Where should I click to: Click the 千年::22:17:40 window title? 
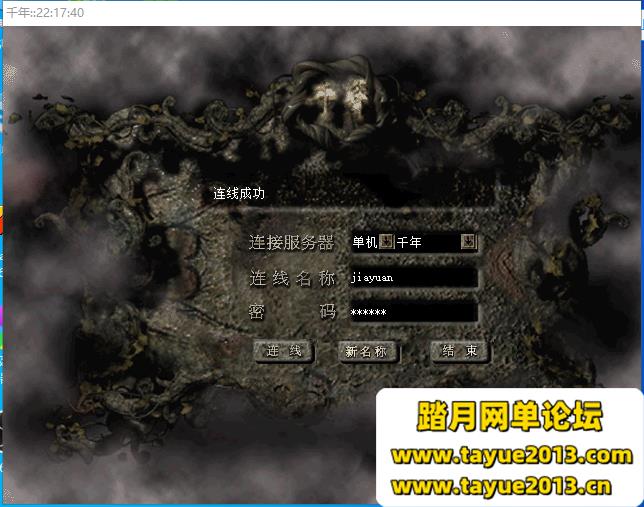[45, 13]
